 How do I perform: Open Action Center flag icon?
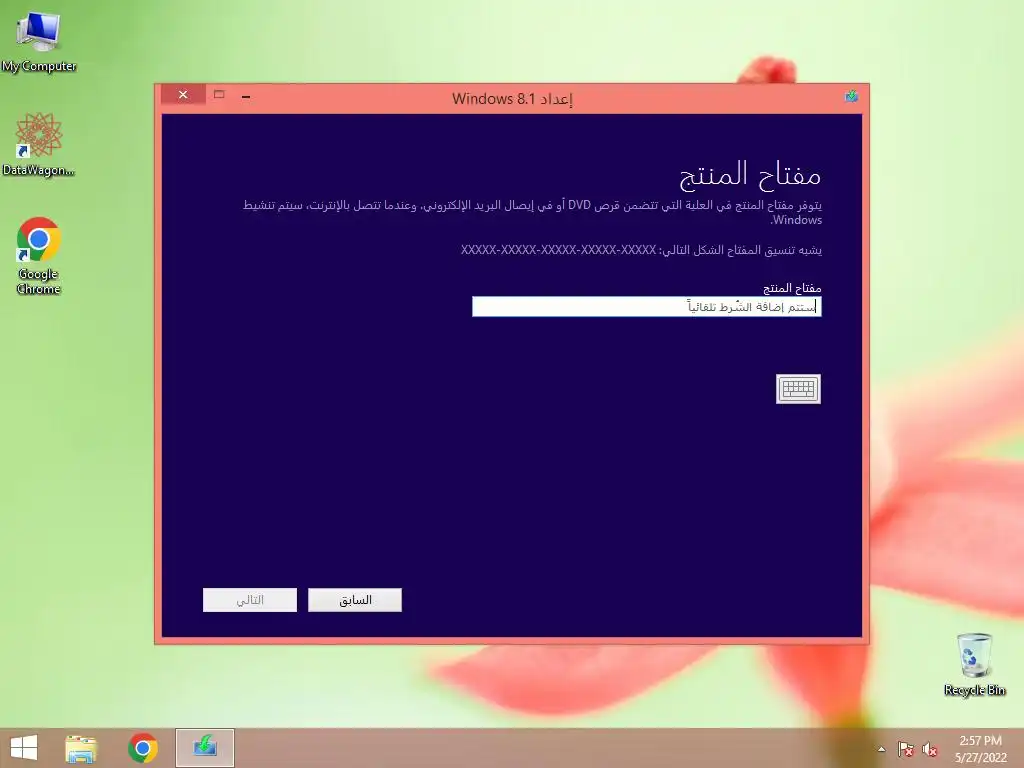[905, 749]
